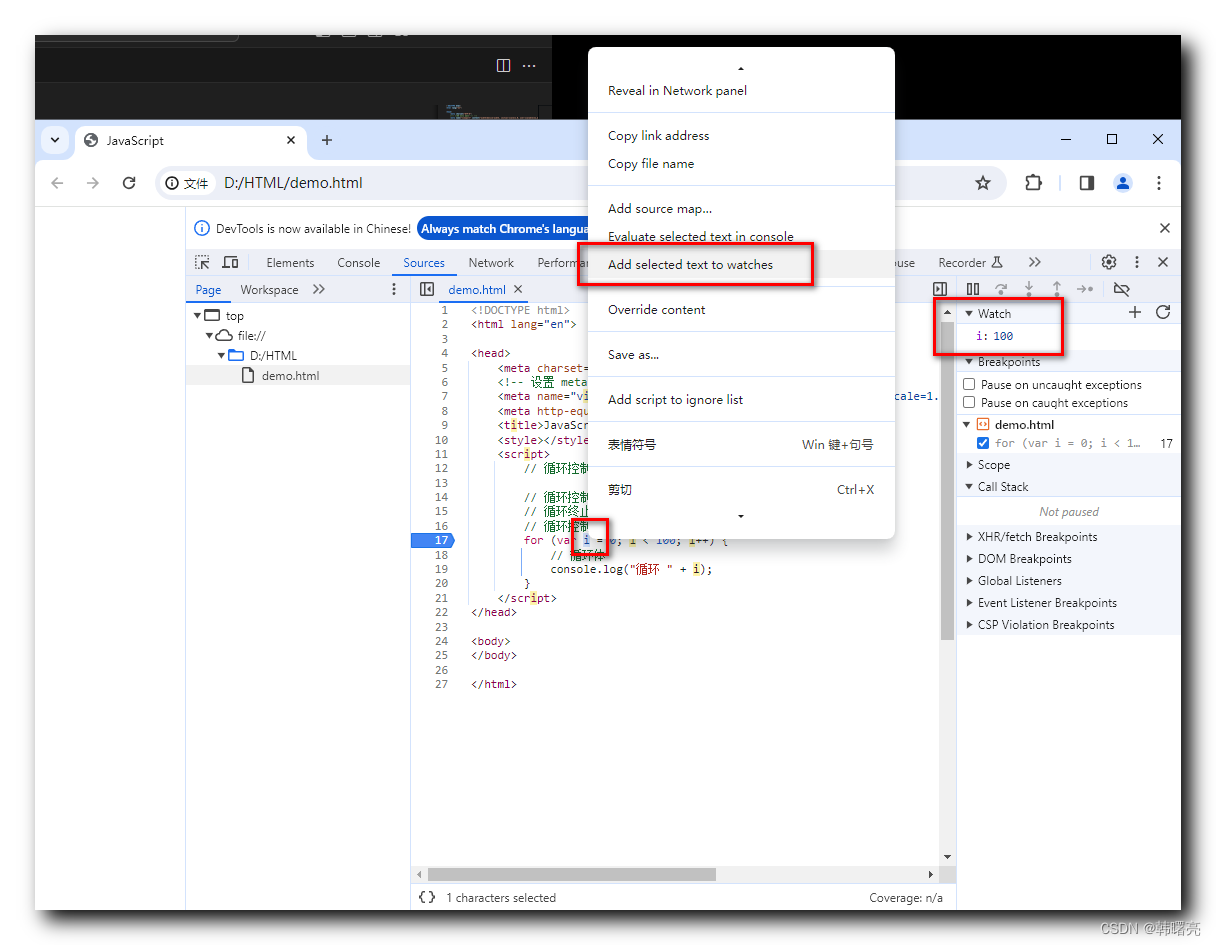Collapse the D:/HTML folder node

click(222, 355)
